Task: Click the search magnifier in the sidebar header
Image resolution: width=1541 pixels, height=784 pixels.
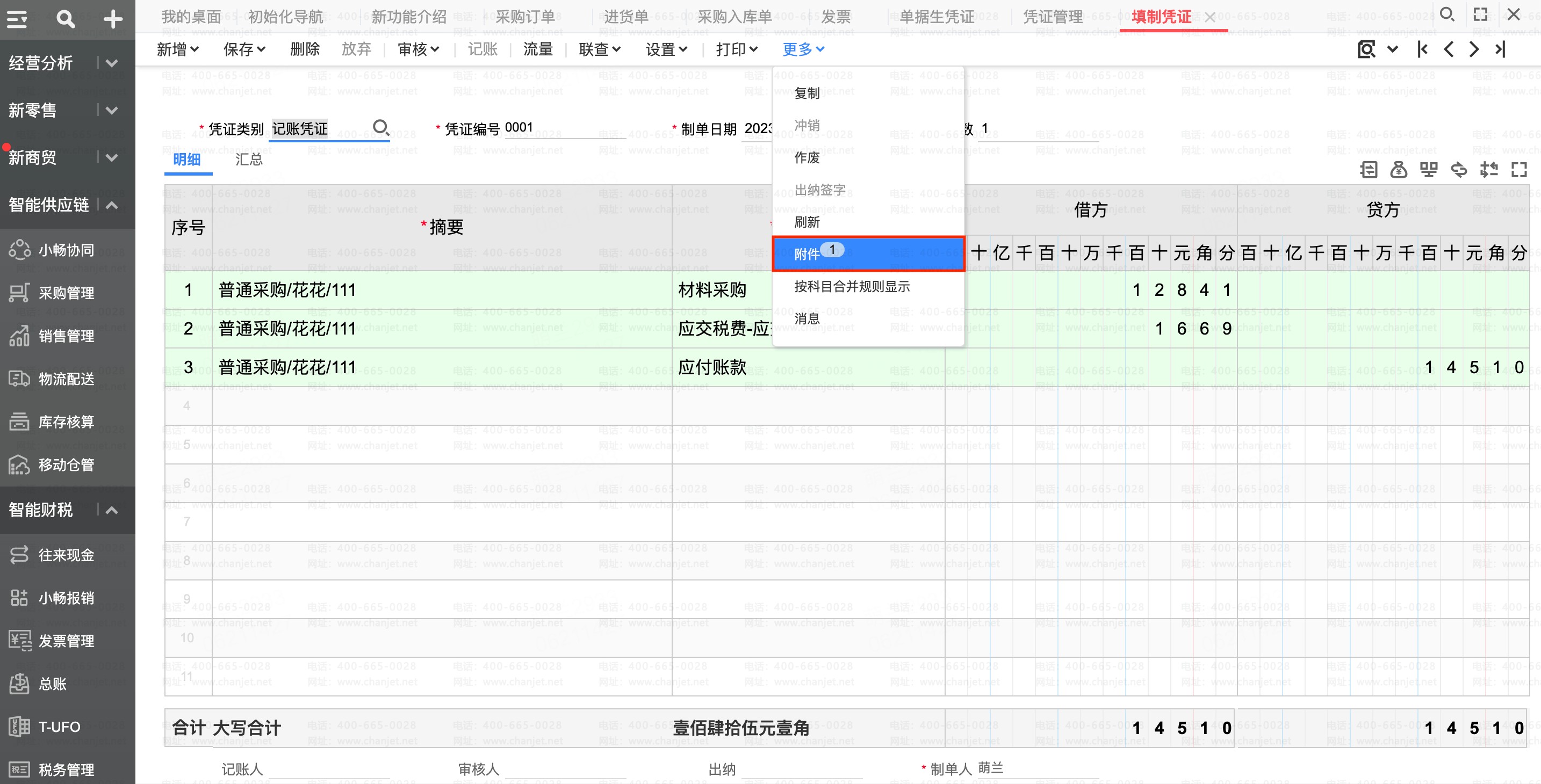Action: pyautogui.click(x=66, y=19)
